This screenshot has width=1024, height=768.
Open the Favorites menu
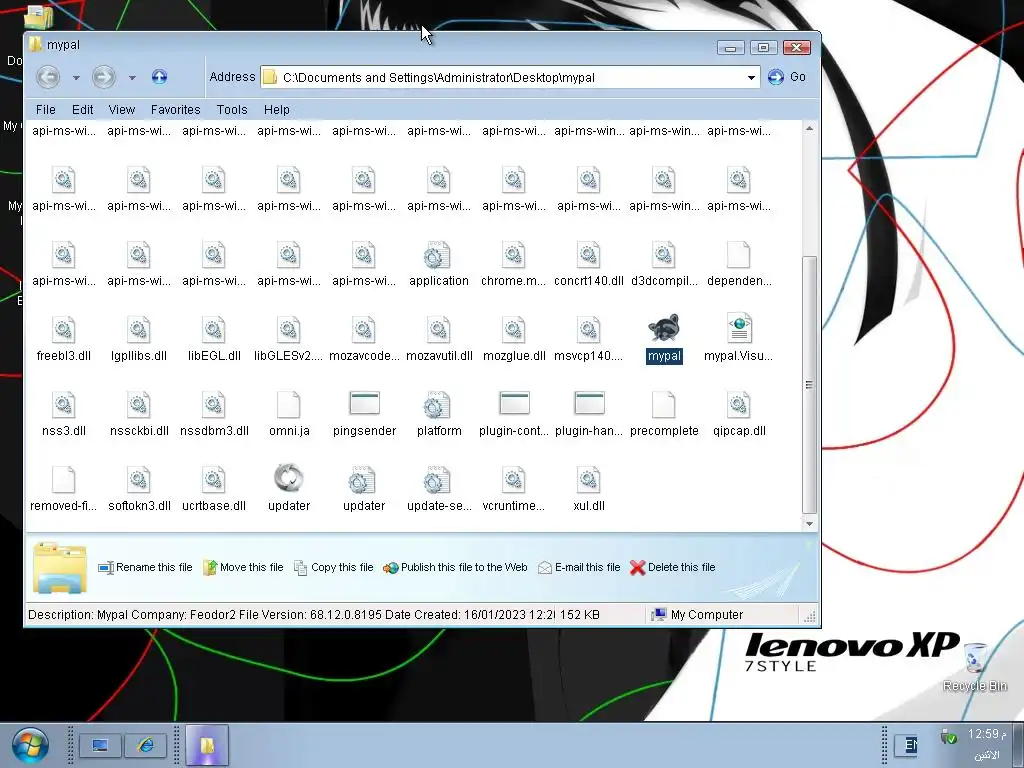click(176, 110)
